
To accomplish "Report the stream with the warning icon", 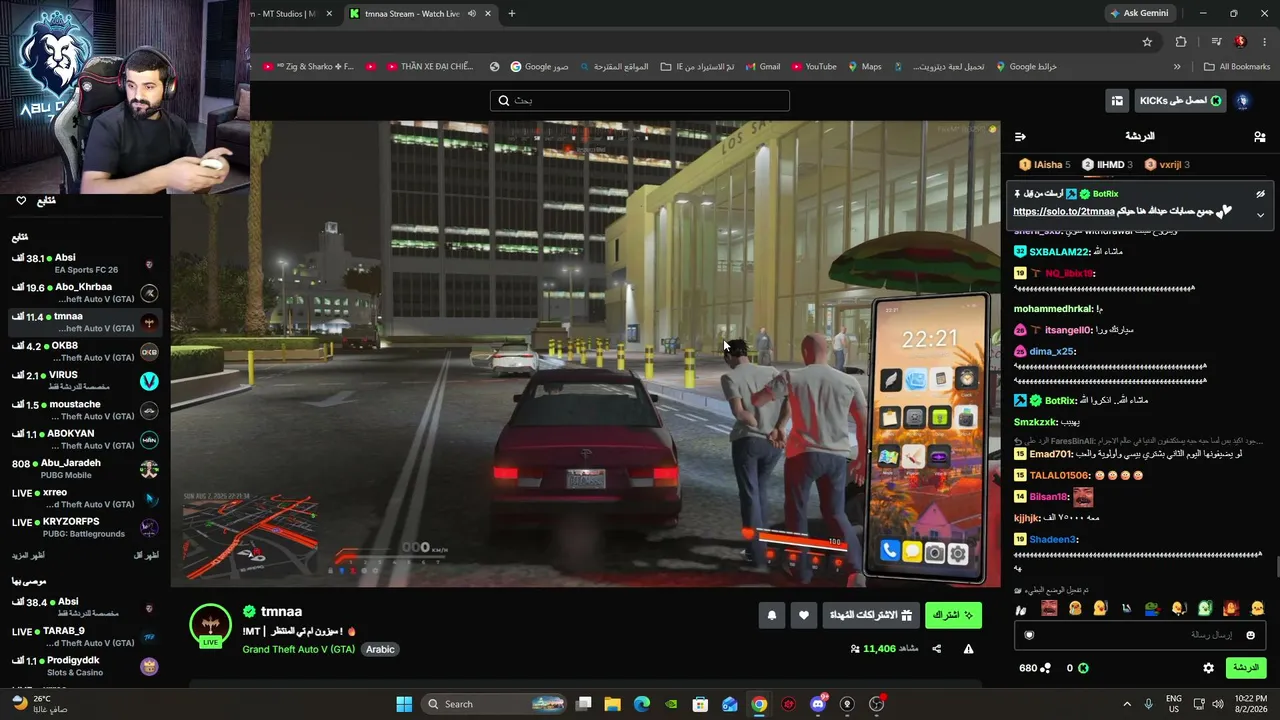I will pos(968,649).
